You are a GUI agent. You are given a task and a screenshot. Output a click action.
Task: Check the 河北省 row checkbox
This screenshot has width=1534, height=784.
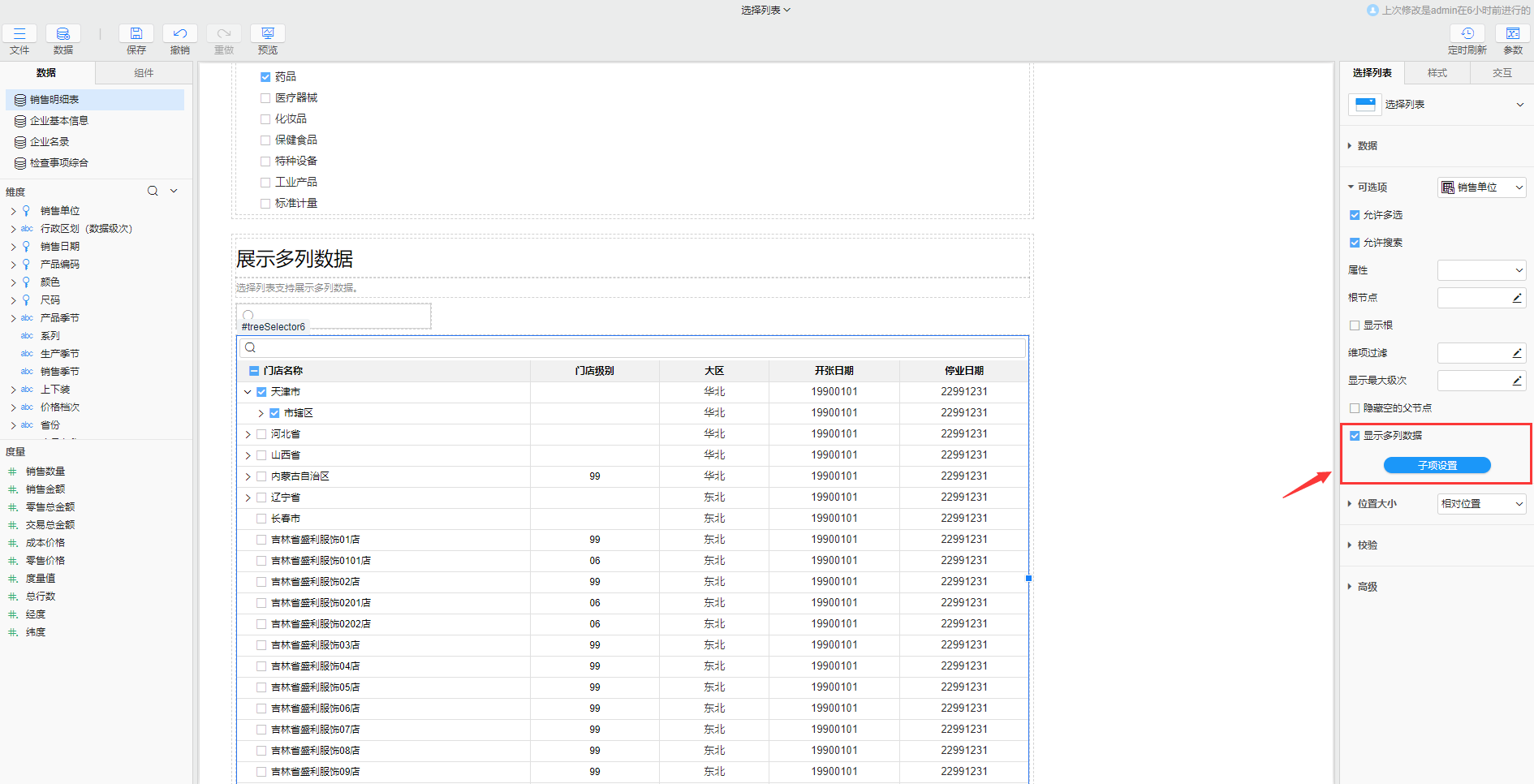coord(261,434)
